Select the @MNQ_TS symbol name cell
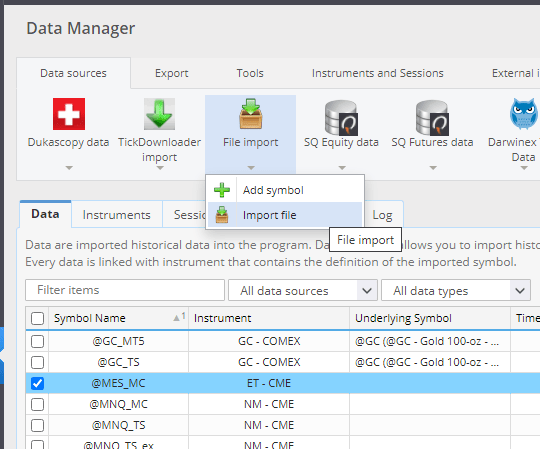 [118, 425]
